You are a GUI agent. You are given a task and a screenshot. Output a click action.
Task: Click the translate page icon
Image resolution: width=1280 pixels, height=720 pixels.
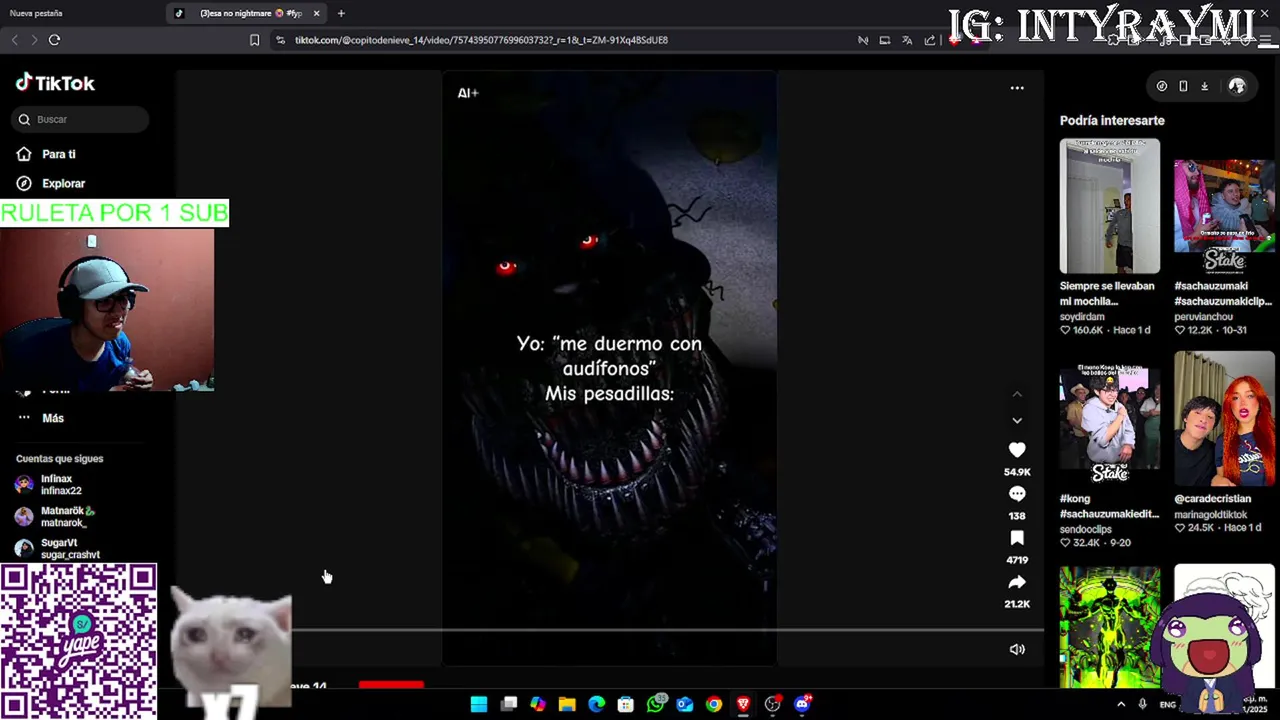click(907, 40)
